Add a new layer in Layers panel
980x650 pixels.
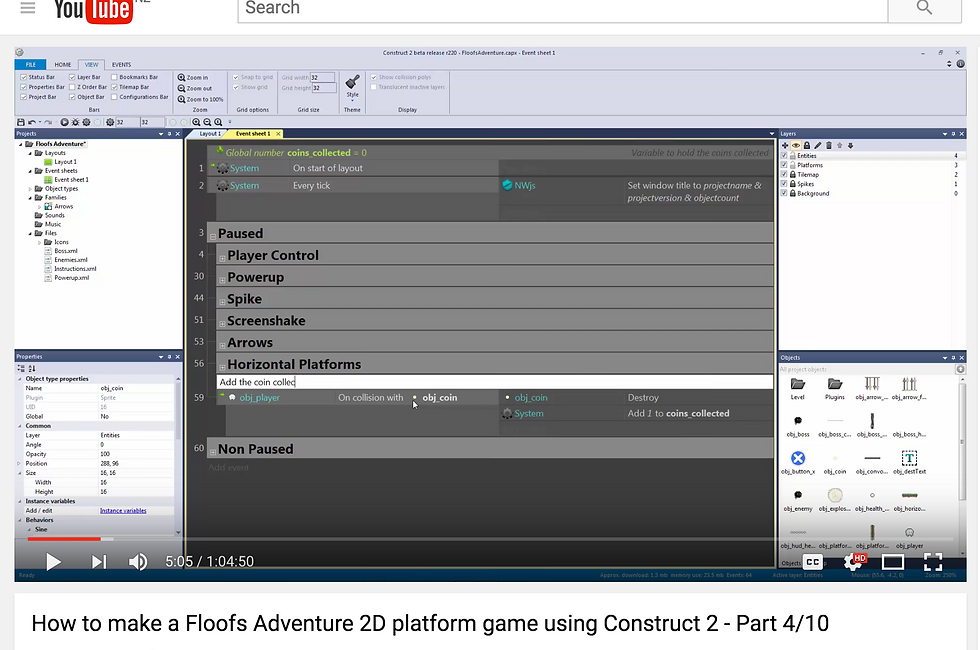(x=785, y=146)
